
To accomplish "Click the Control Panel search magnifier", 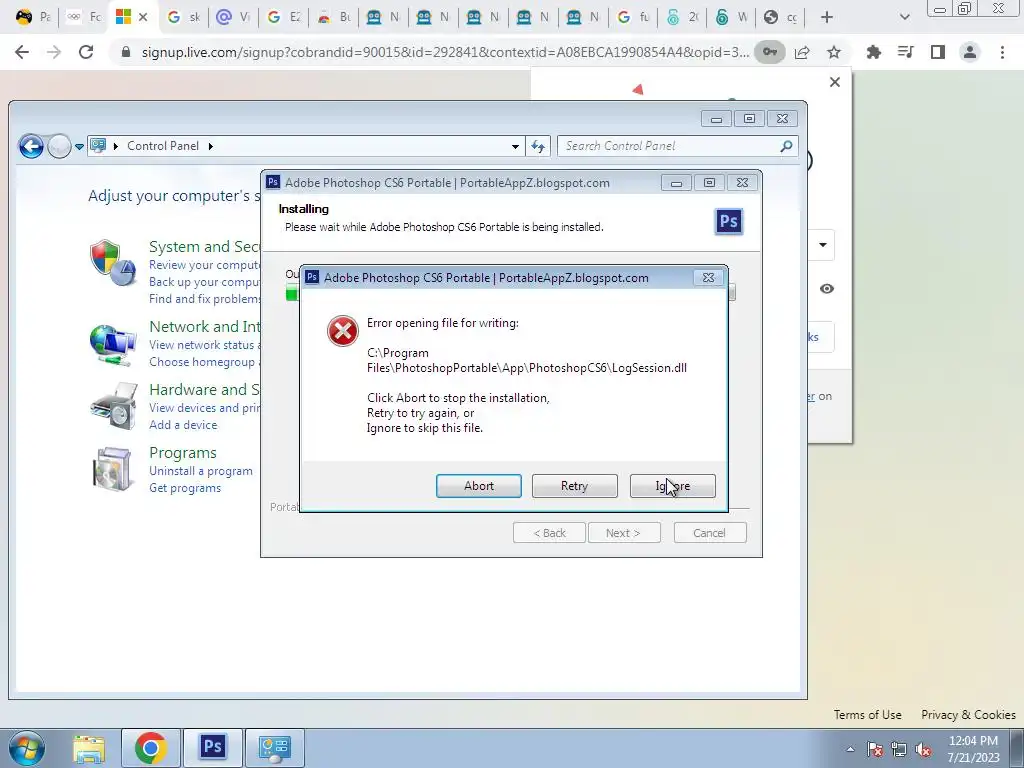I will click(x=786, y=146).
